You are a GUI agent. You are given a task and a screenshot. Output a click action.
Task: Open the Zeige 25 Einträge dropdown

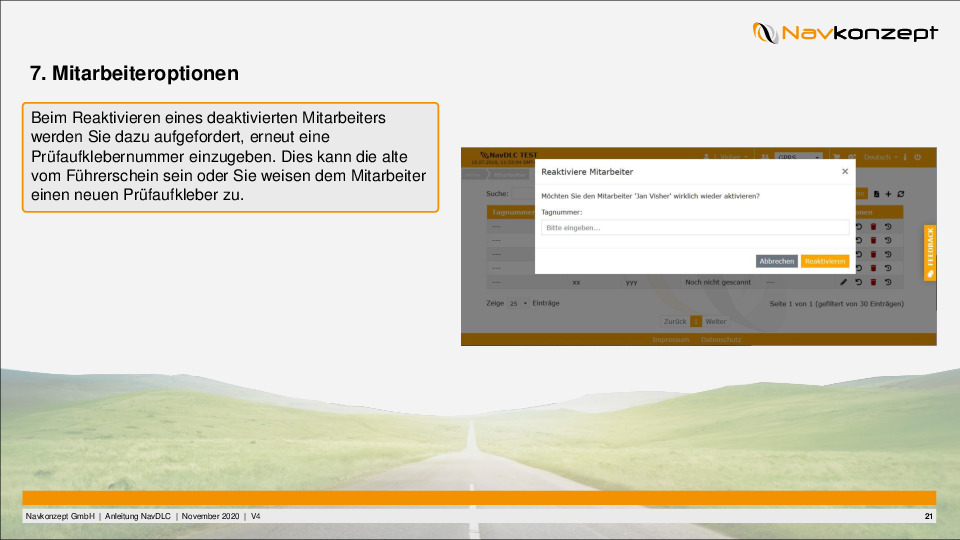click(518, 304)
